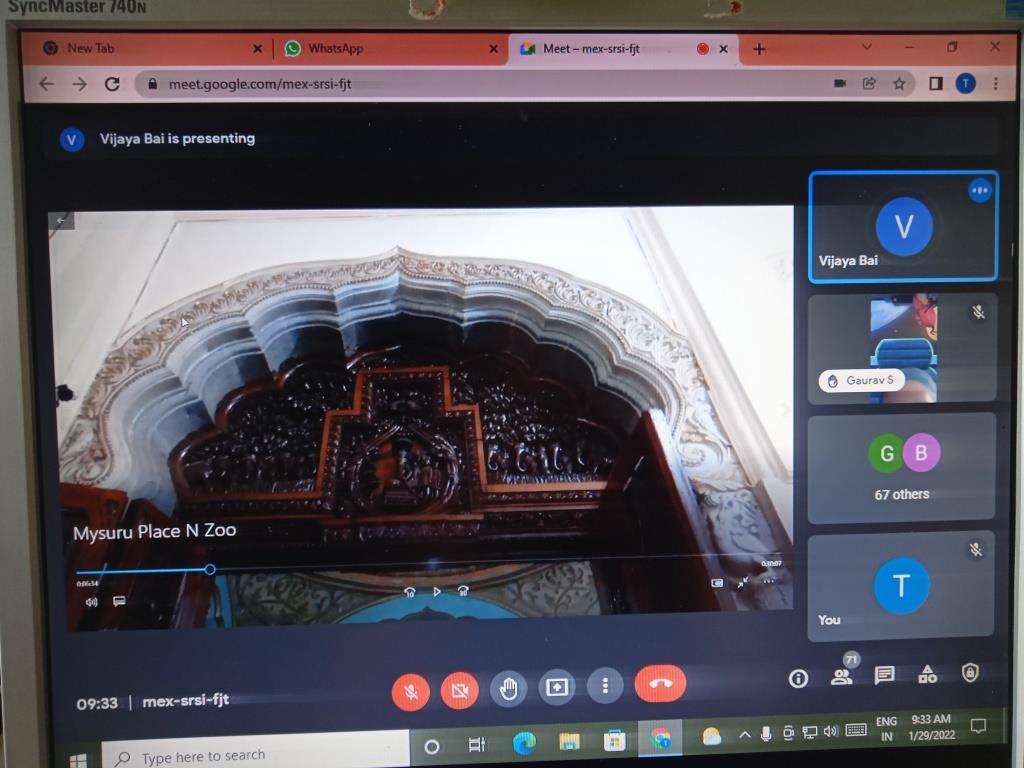This screenshot has width=1024, height=768.
Task: Open Windows Start menu
Action: click(78, 760)
